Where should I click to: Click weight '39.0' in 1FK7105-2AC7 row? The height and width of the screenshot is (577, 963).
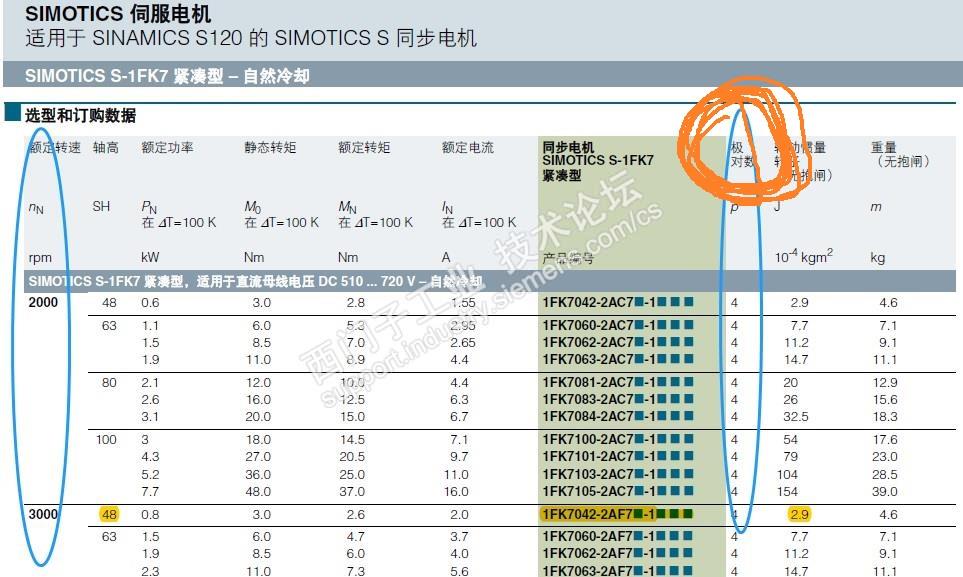click(884, 492)
